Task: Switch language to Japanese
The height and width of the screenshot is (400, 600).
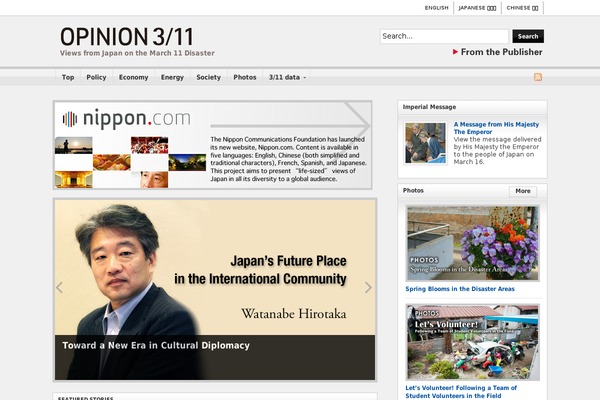Action: (477, 8)
